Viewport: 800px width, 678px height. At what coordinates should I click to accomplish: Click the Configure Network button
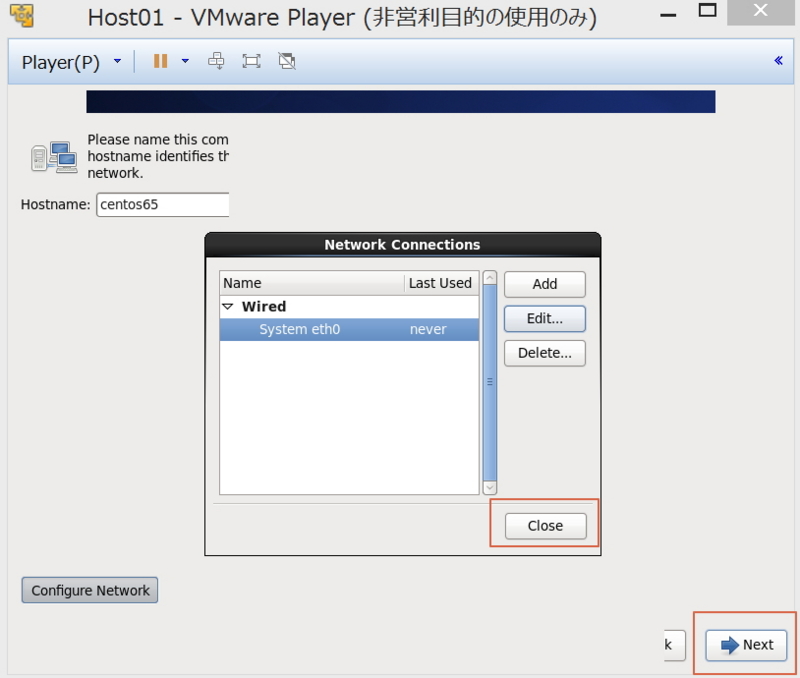90,590
